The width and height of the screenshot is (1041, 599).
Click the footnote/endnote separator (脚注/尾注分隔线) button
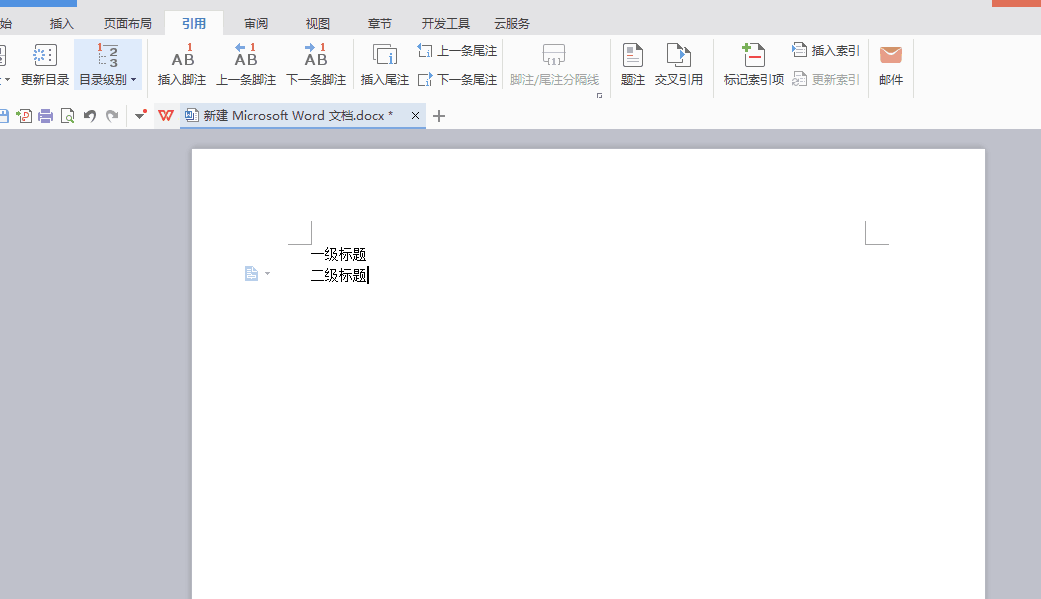click(x=554, y=64)
